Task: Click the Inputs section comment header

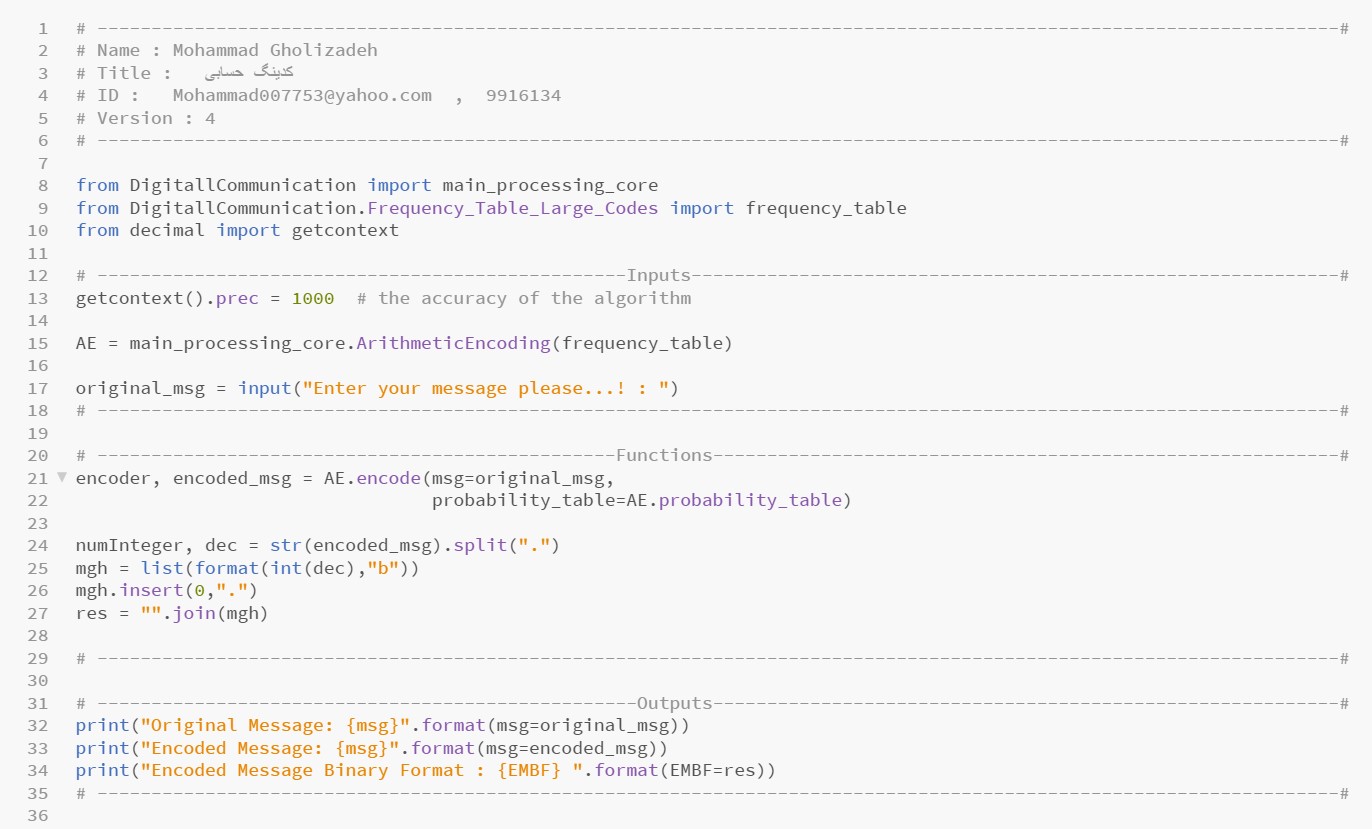Action: pyautogui.click(x=659, y=275)
